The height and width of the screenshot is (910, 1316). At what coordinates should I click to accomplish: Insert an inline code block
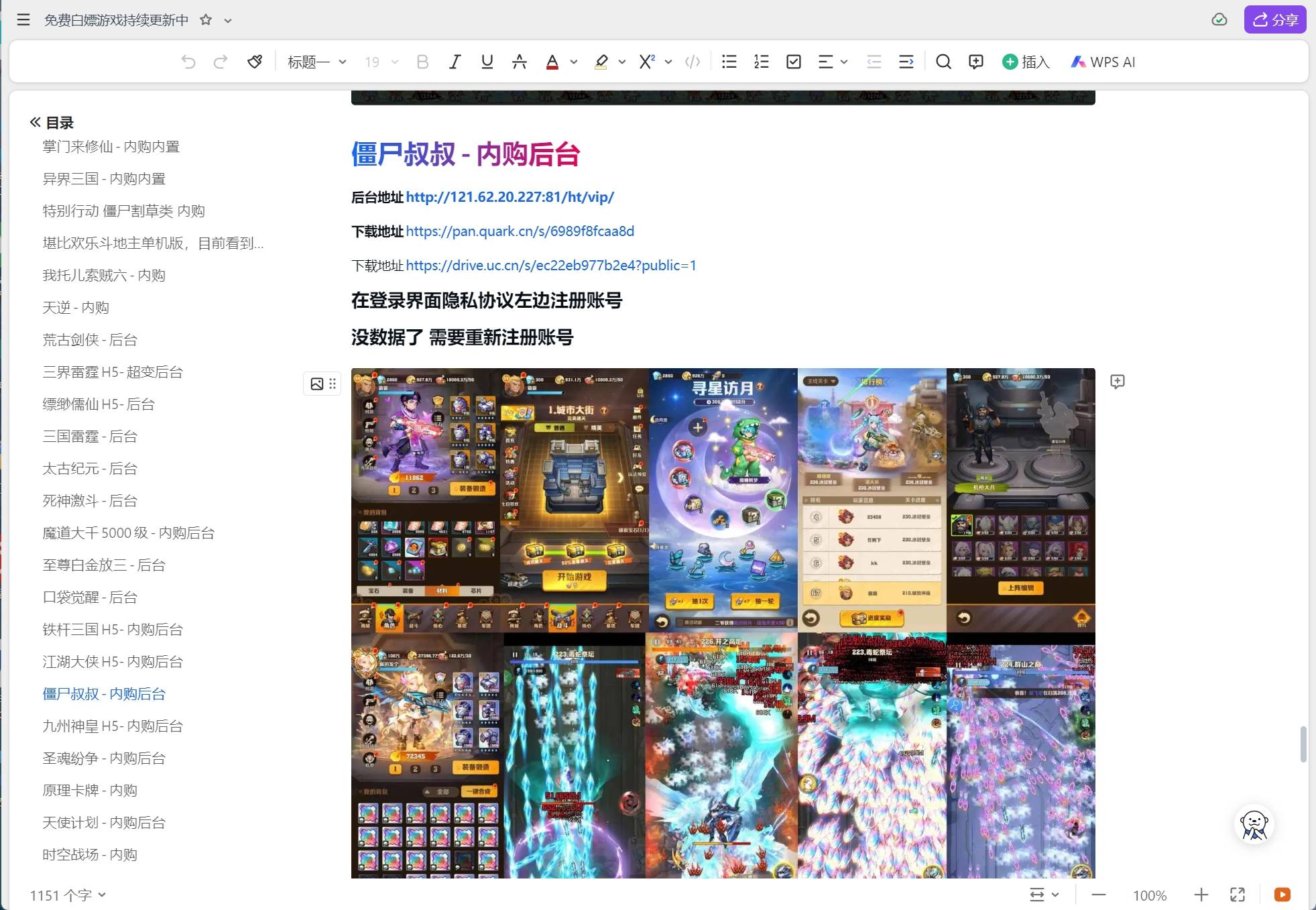click(x=693, y=62)
